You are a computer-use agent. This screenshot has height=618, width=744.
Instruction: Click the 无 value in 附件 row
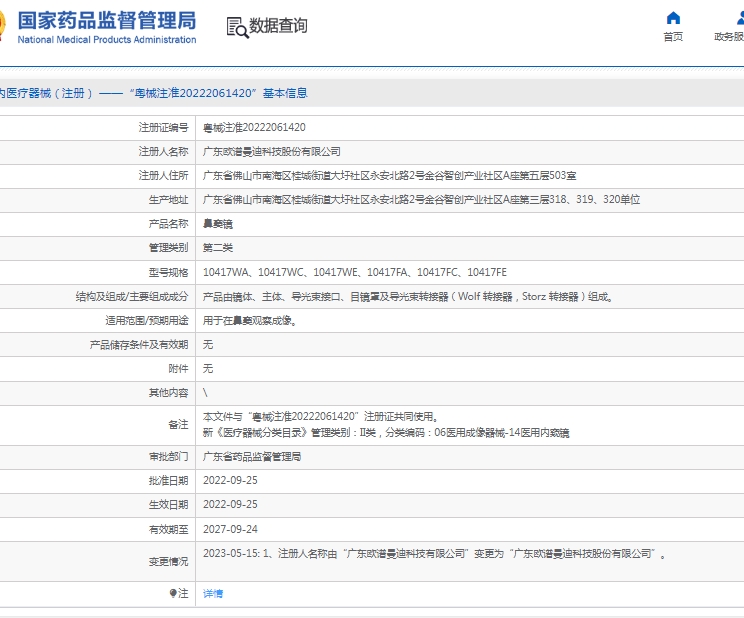(208, 368)
